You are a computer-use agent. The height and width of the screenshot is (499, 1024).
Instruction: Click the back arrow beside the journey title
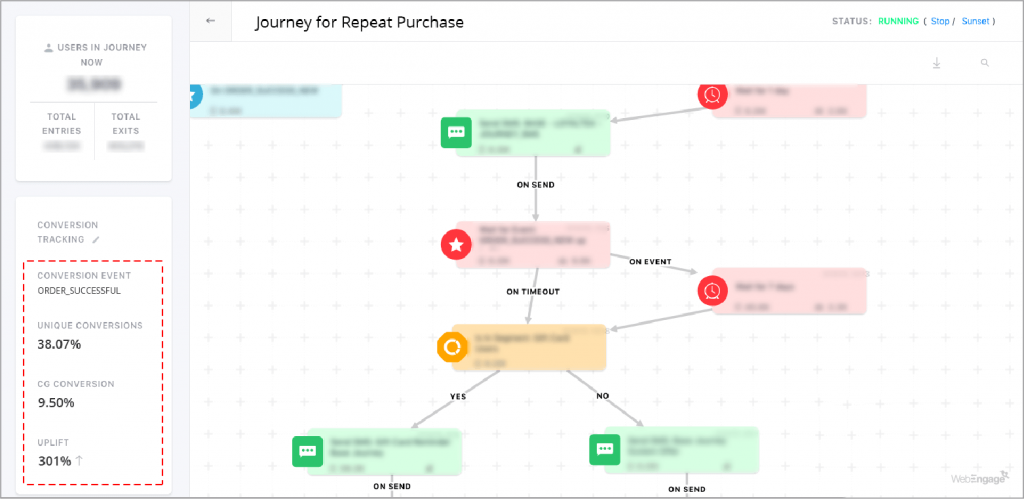(210, 21)
